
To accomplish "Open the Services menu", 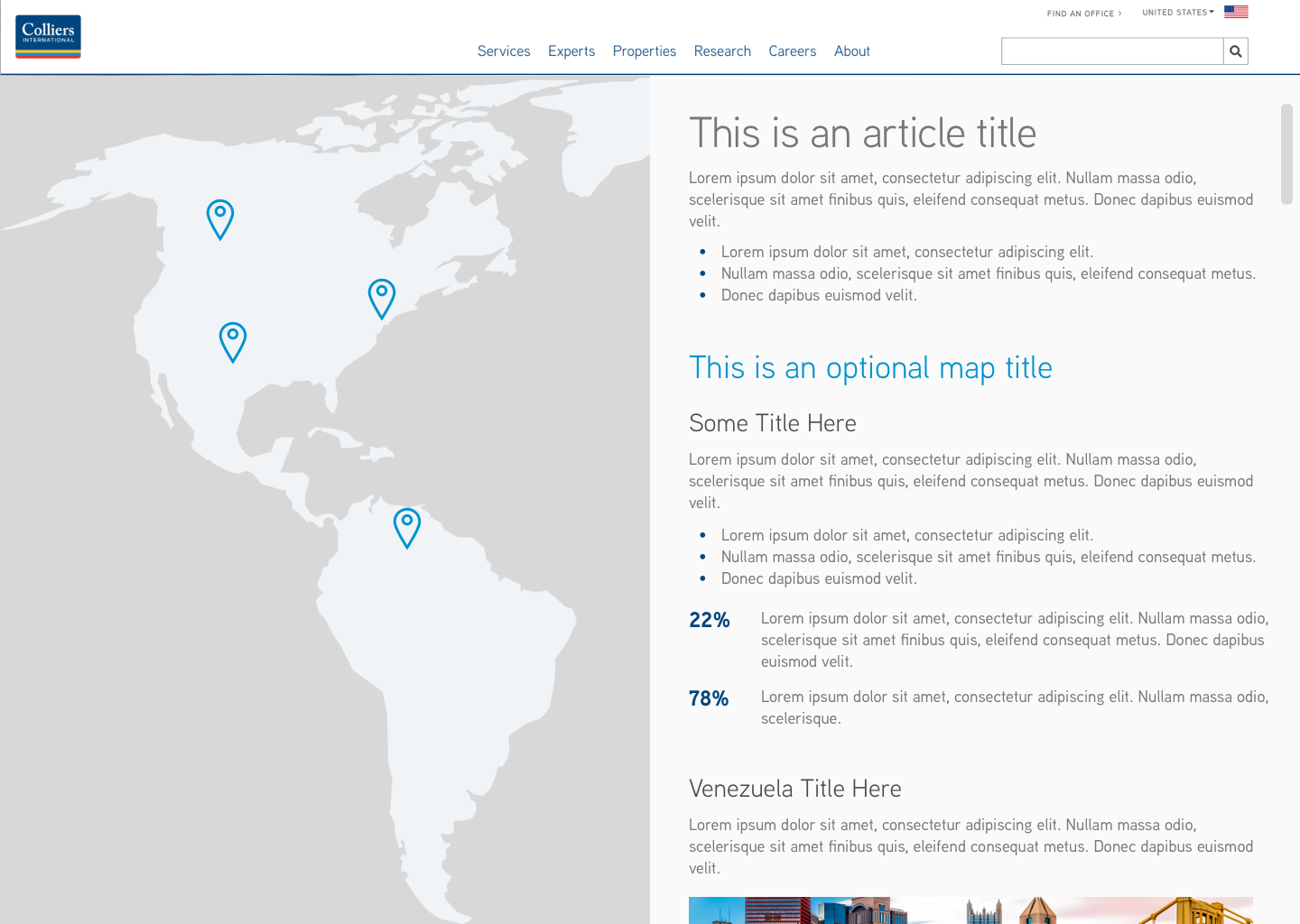I will point(504,51).
